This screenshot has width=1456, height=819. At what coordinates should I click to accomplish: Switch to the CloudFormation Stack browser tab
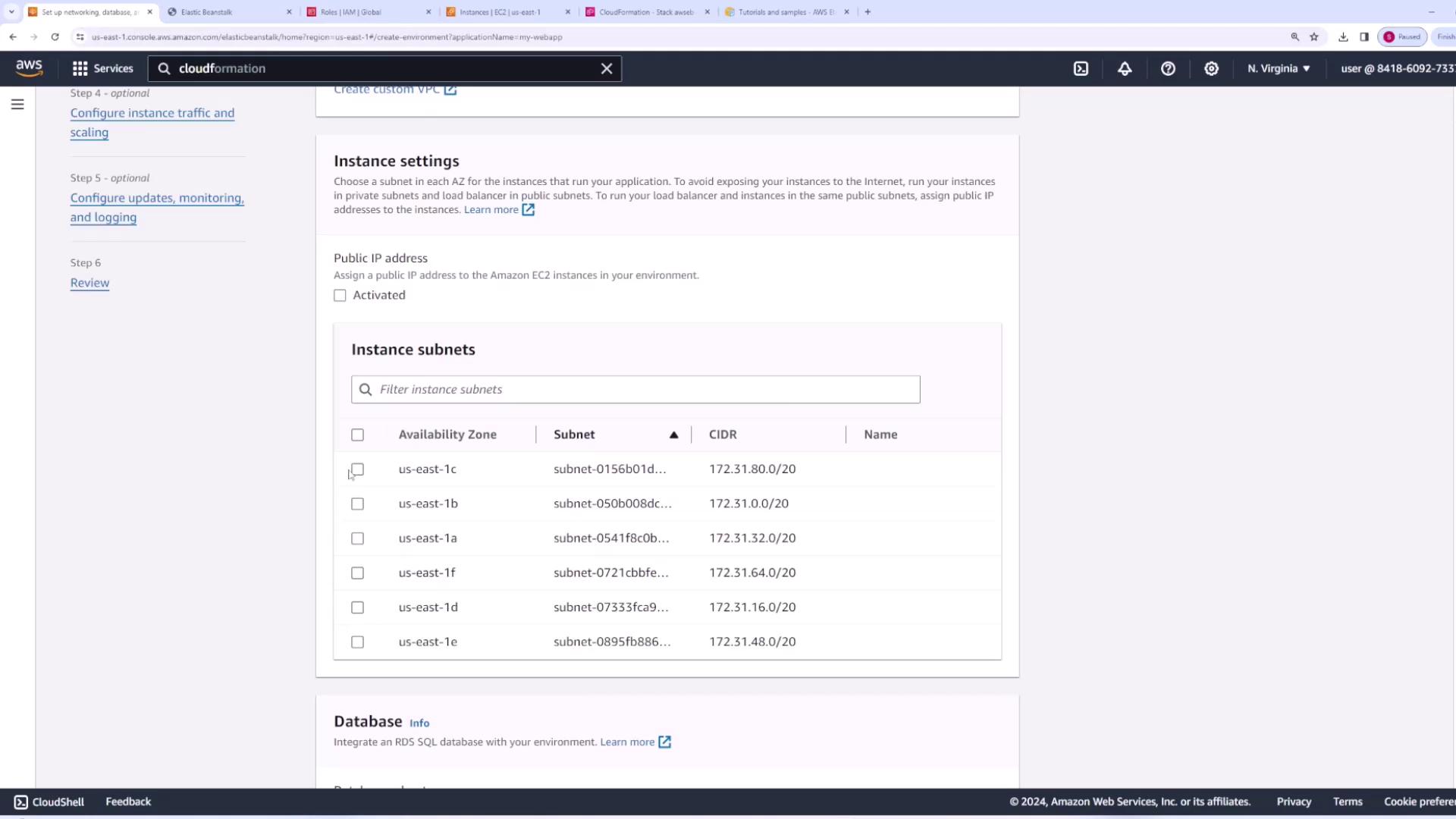click(645, 12)
